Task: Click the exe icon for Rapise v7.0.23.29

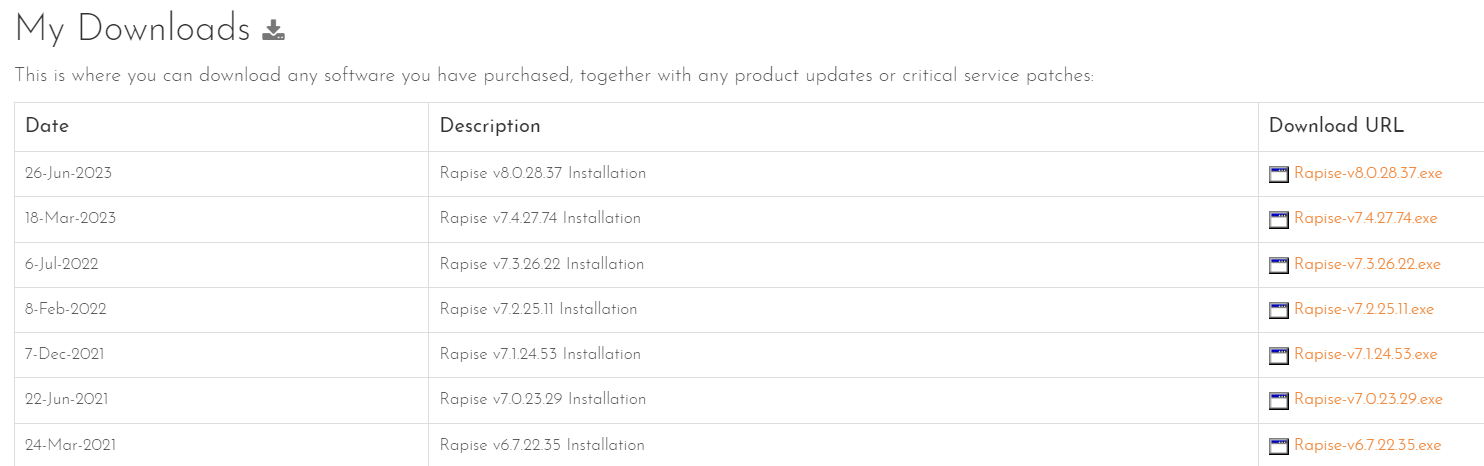Action: pos(1279,400)
